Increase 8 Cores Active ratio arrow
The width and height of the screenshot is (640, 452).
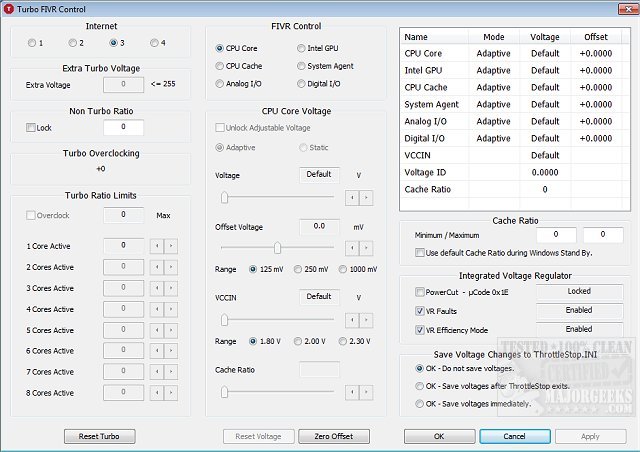click(171, 393)
